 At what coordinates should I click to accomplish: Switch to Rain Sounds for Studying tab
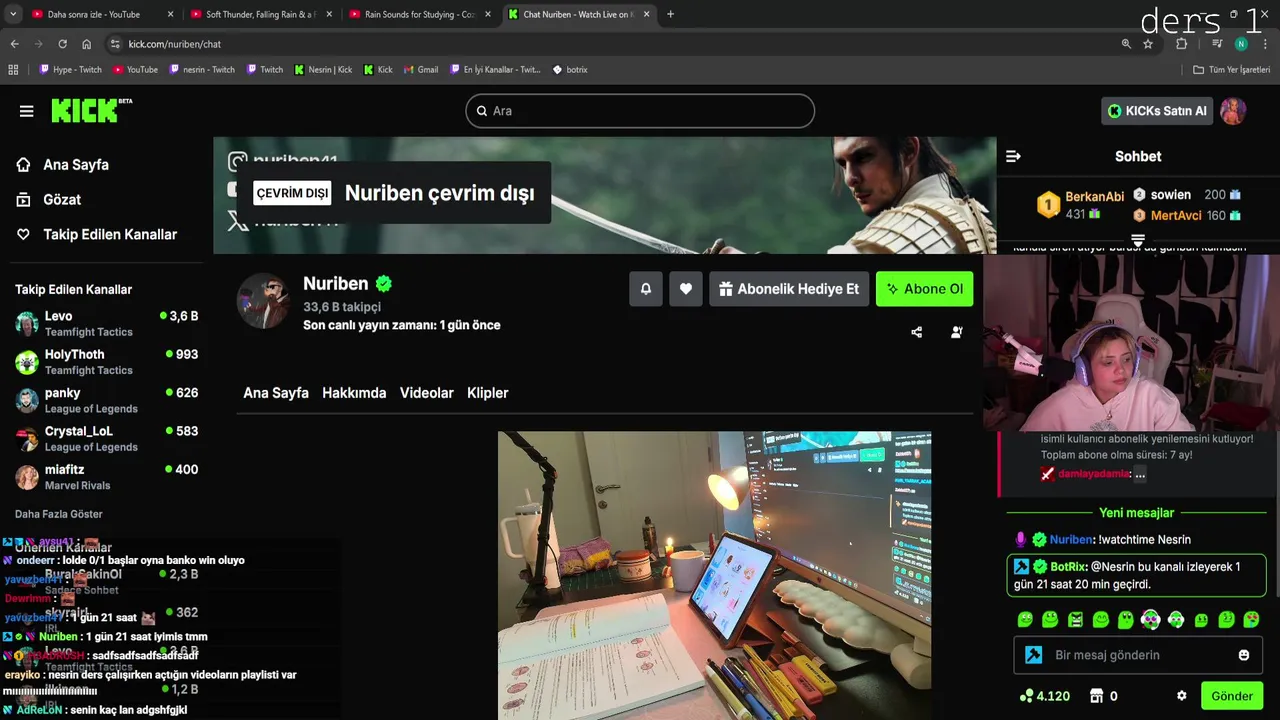[x=418, y=14]
